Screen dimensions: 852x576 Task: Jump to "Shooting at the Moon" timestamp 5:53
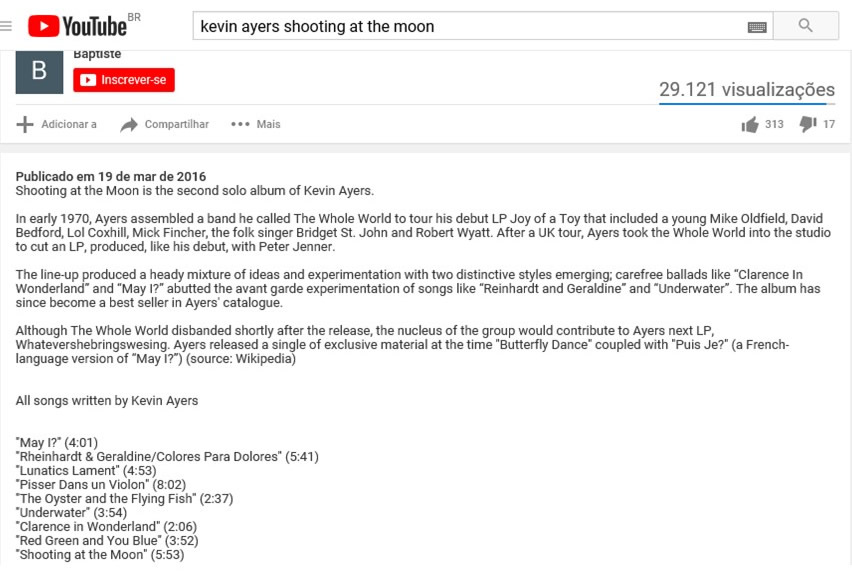pos(169,555)
